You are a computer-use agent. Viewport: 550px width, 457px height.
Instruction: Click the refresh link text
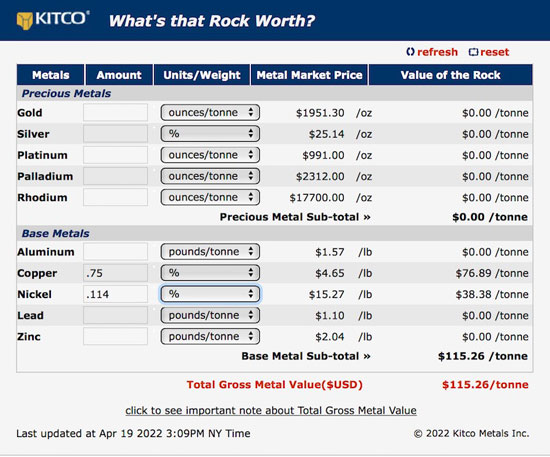pos(437,52)
